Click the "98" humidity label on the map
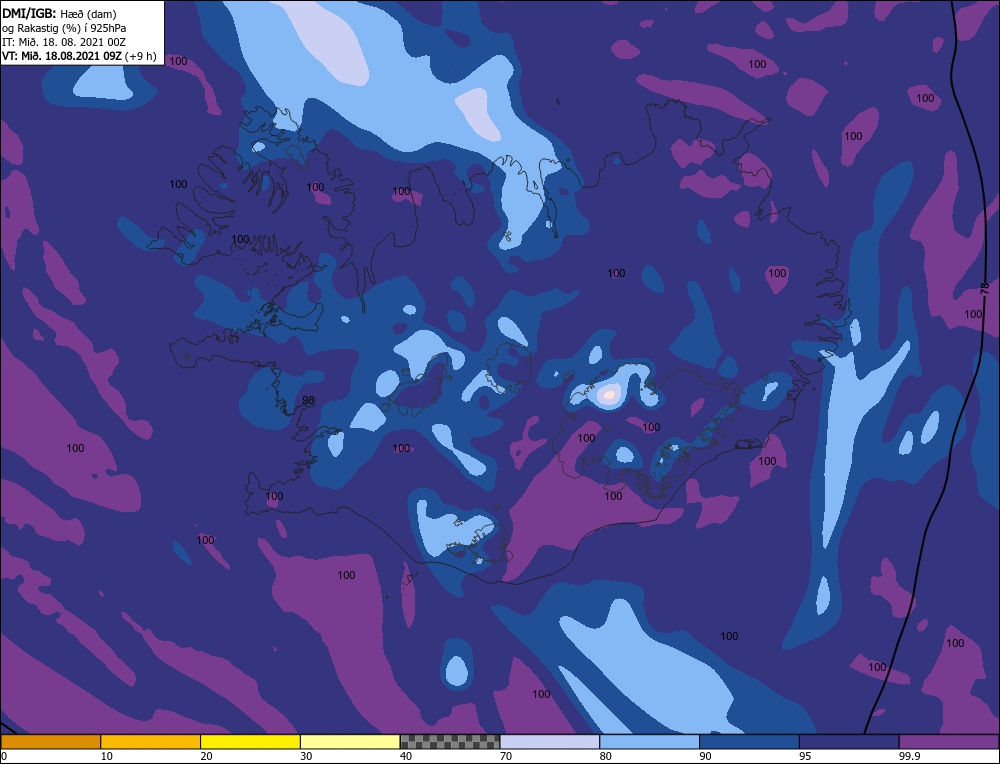Screen dimensions: 1000x764 [308, 400]
